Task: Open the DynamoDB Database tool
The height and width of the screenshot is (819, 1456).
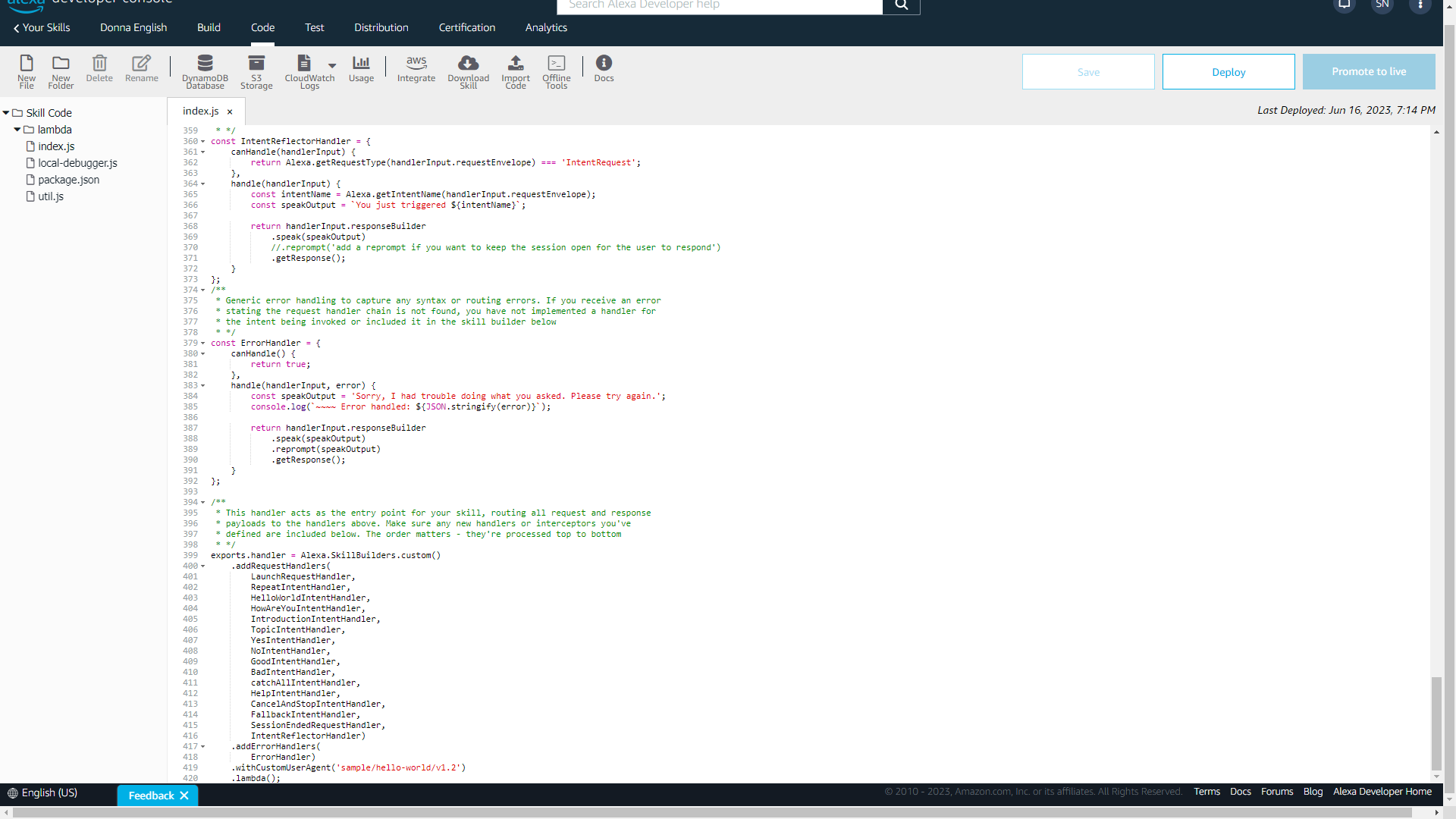Action: (205, 64)
